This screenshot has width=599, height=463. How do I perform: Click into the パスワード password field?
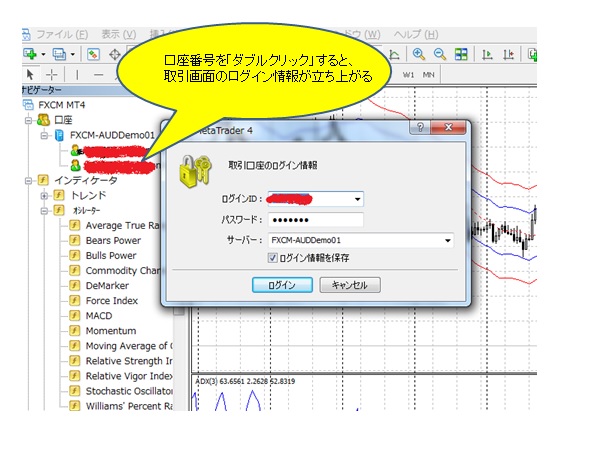click(316, 220)
